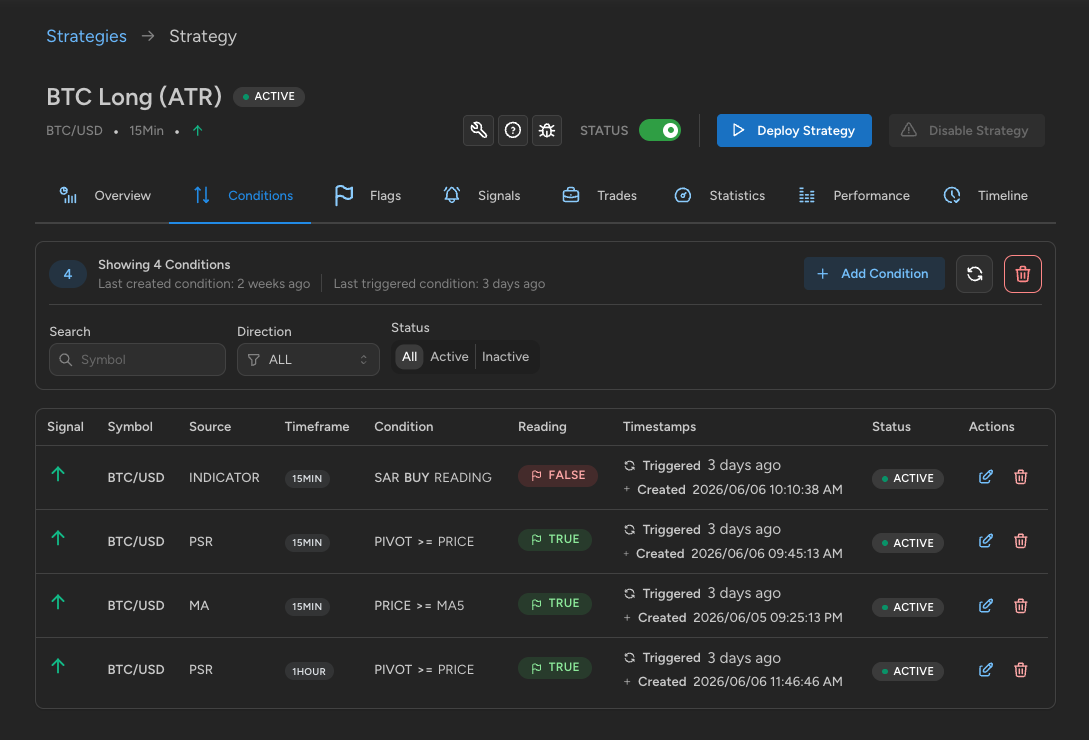Click the Deploy Strategy button
The height and width of the screenshot is (740, 1089).
[x=794, y=131]
